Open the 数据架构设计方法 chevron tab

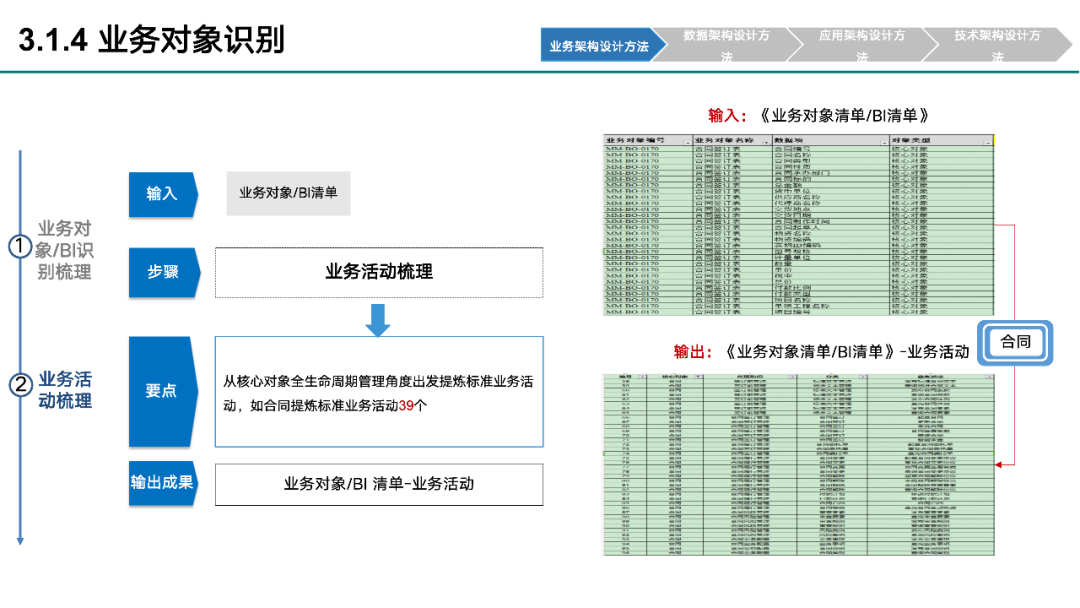(727, 45)
